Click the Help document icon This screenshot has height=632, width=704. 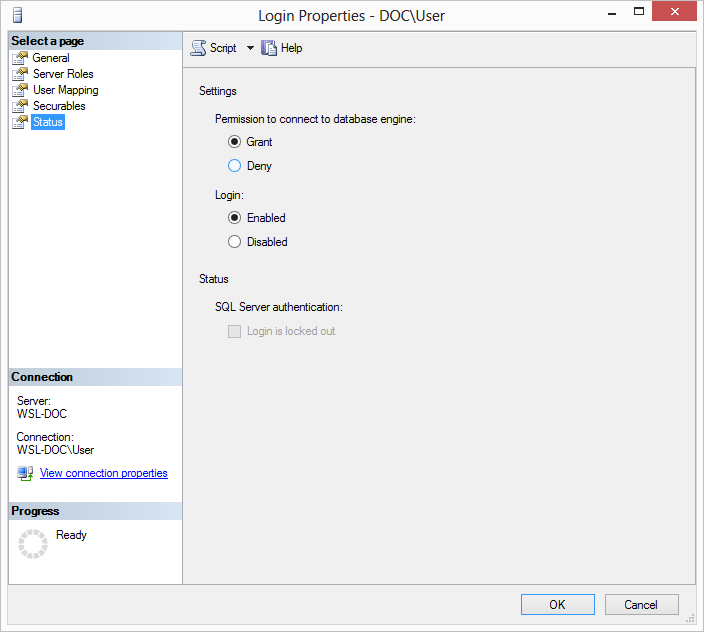(268, 48)
